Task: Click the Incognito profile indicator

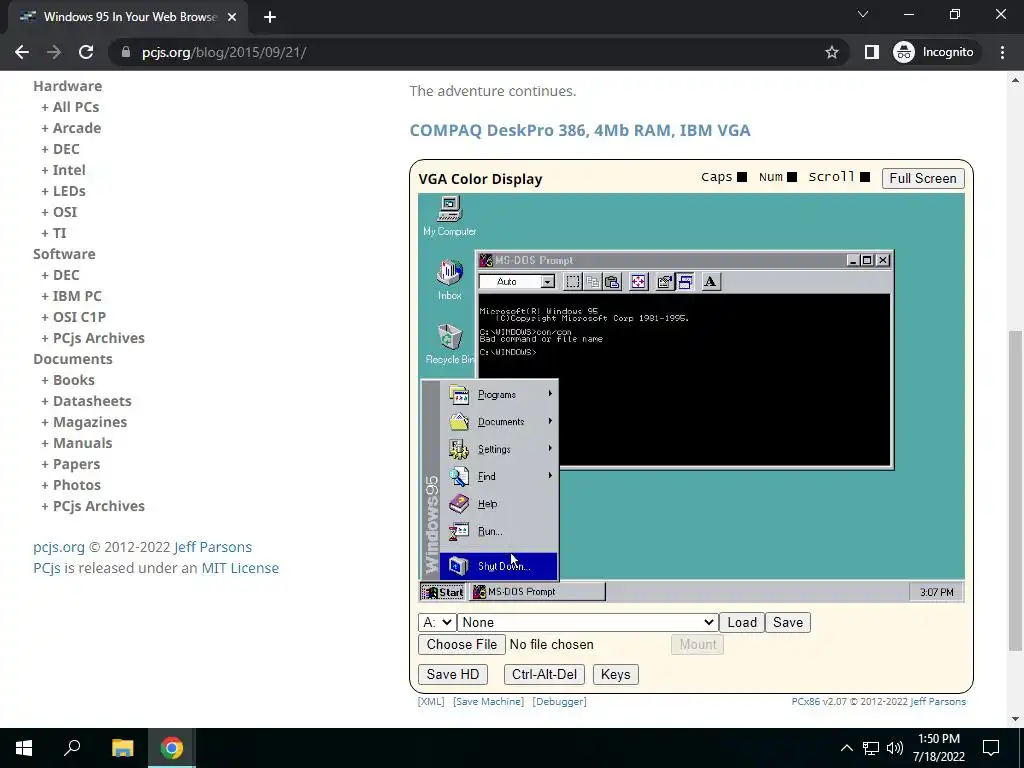Action: pos(934,52)
